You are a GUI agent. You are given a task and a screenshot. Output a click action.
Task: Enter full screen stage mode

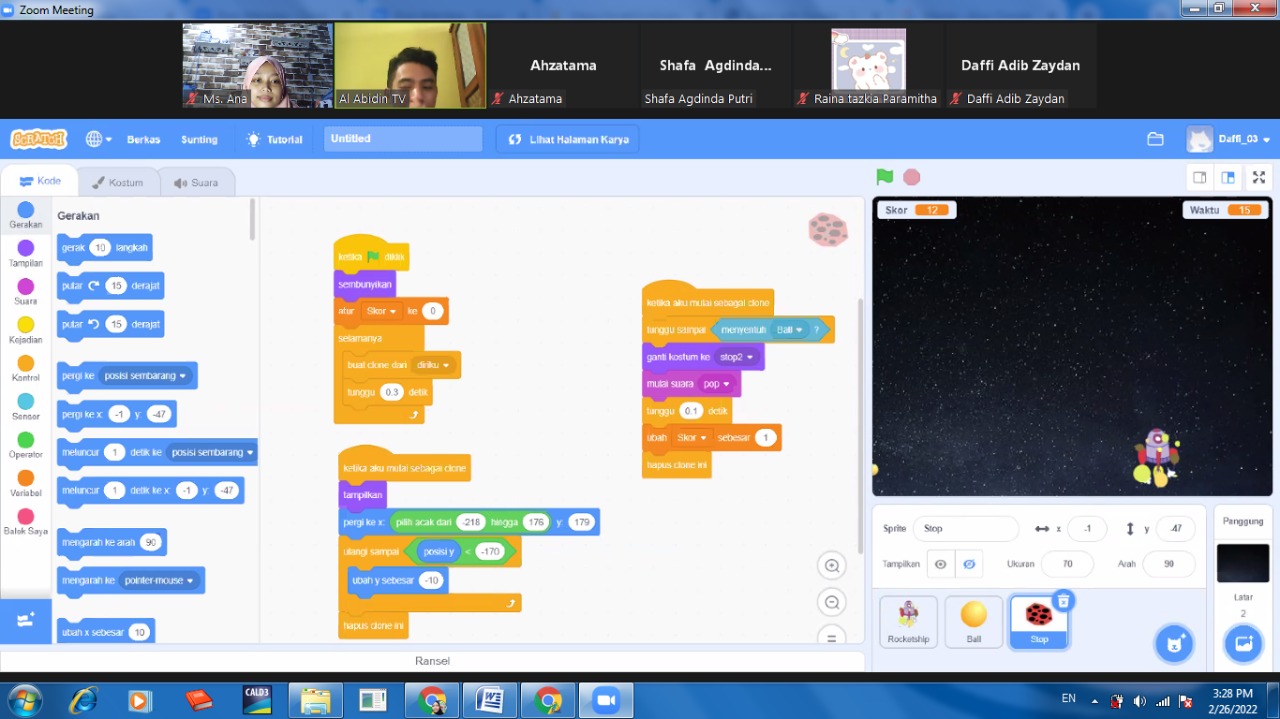click(x=1259, y=177)
